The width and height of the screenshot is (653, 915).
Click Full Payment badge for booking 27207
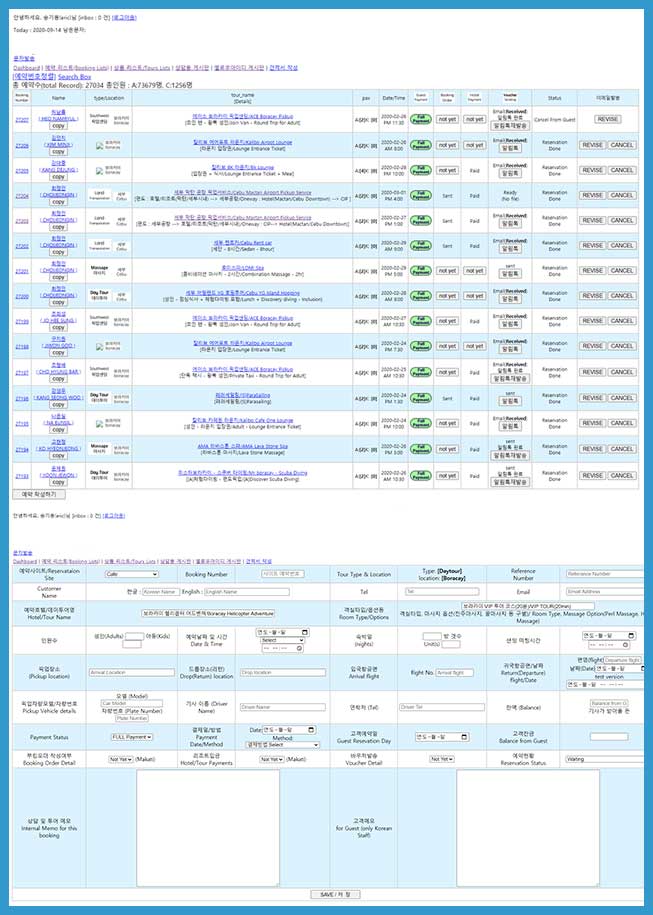[421, 119]
